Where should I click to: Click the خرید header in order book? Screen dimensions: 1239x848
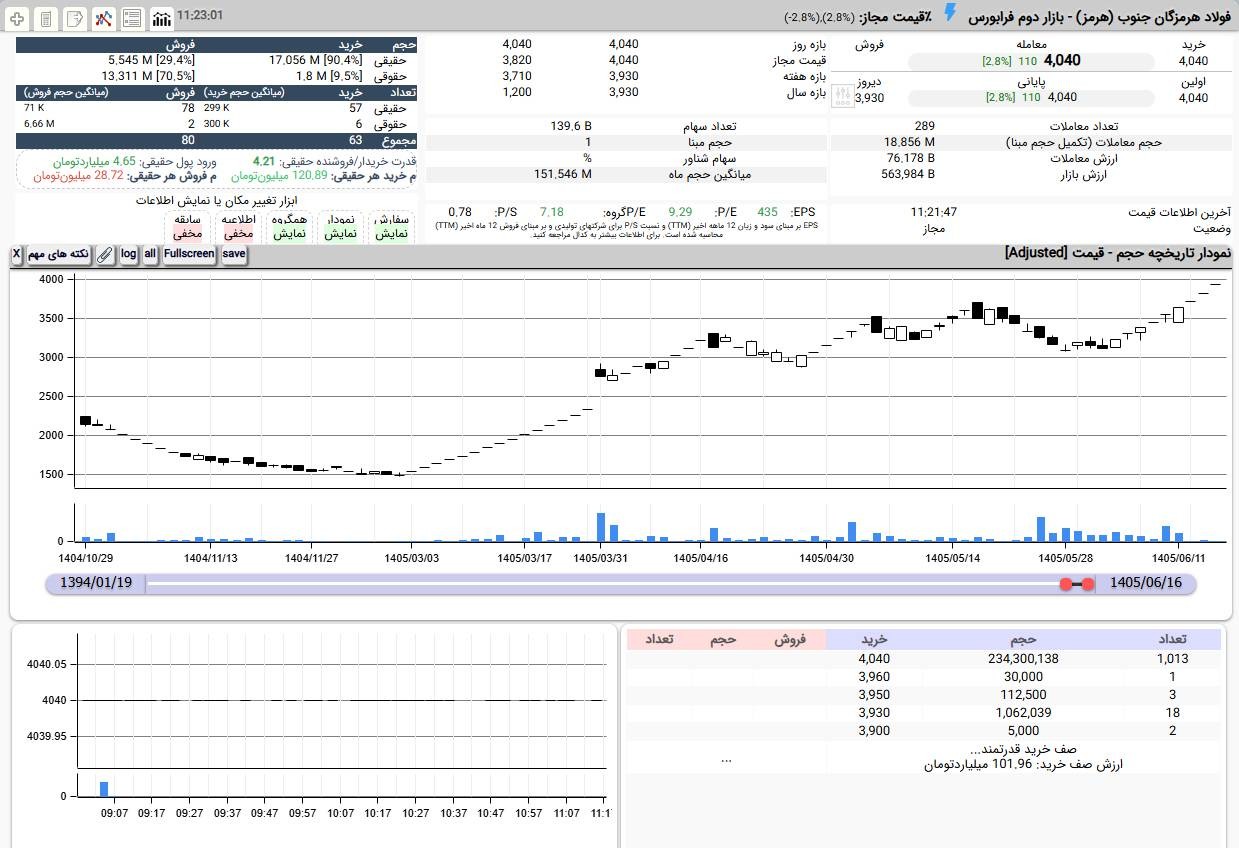pyautogui.click(x=875, y=640)
